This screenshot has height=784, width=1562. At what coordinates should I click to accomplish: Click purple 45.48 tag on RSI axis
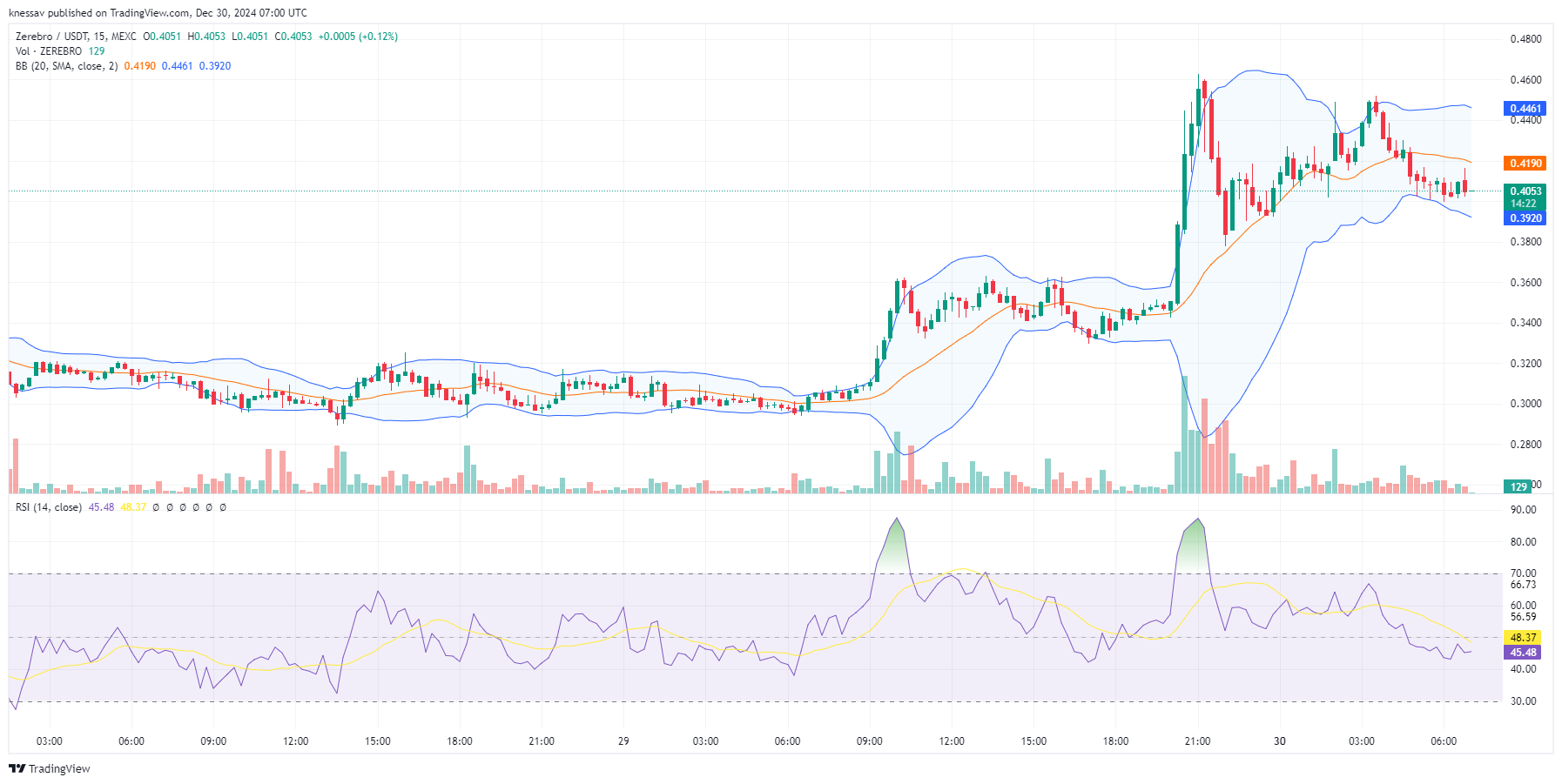click(1523, 653)
